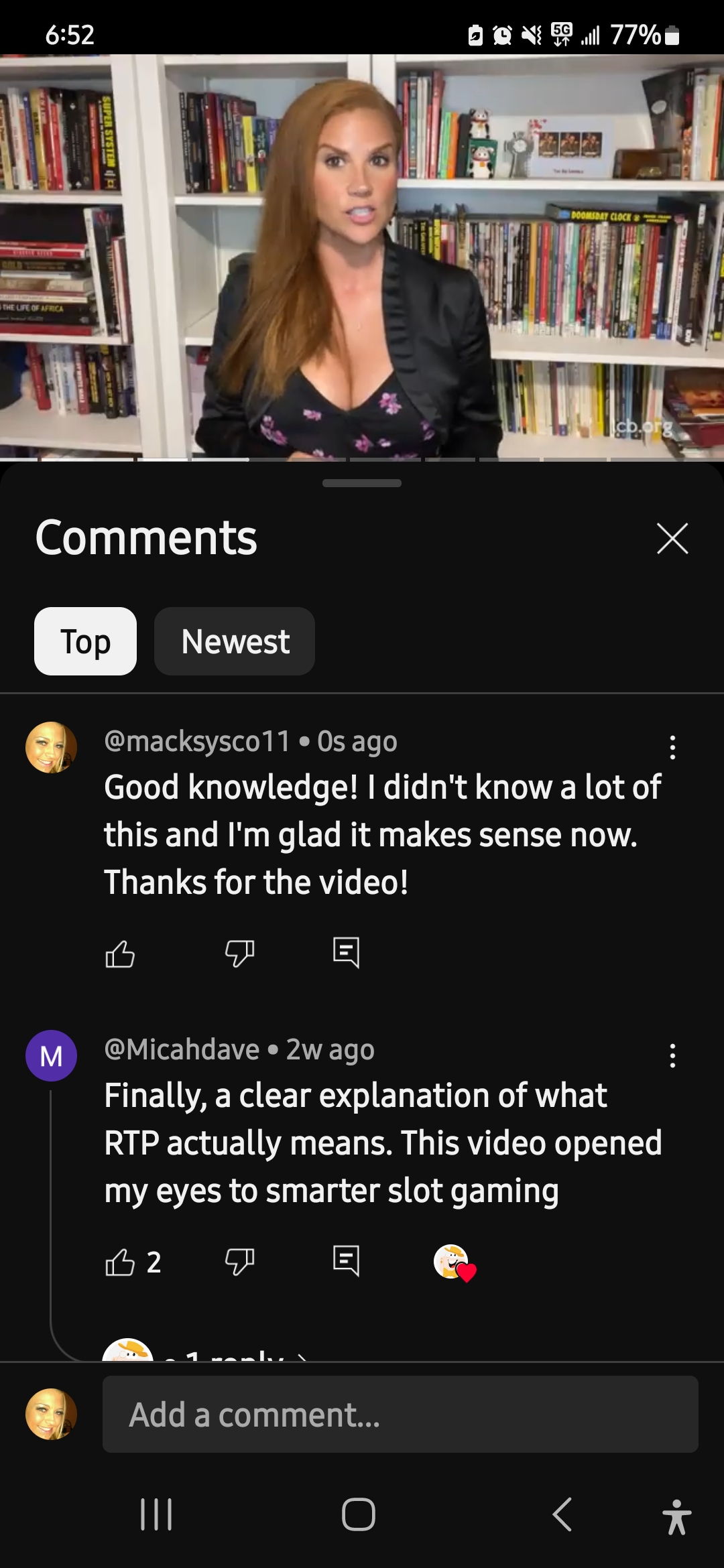Tap the creator heart badge icon
The image size is (724, 1568).
(x=455, y=1263)
